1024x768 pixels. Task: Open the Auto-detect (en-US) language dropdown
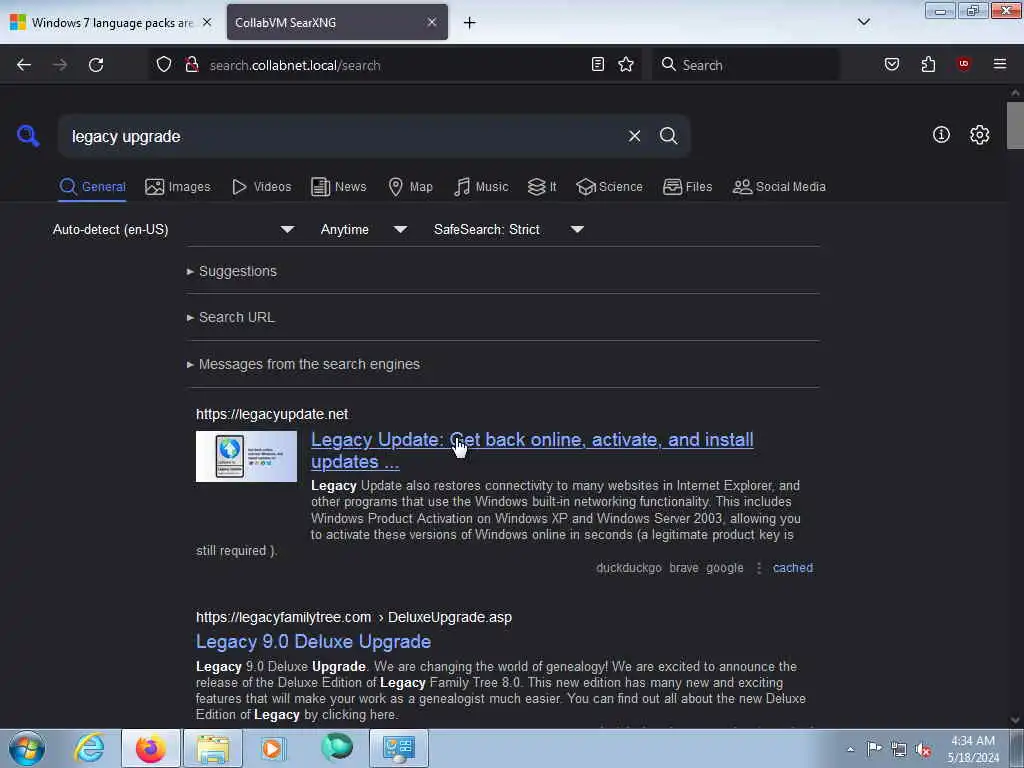click(x=173, y=229)
